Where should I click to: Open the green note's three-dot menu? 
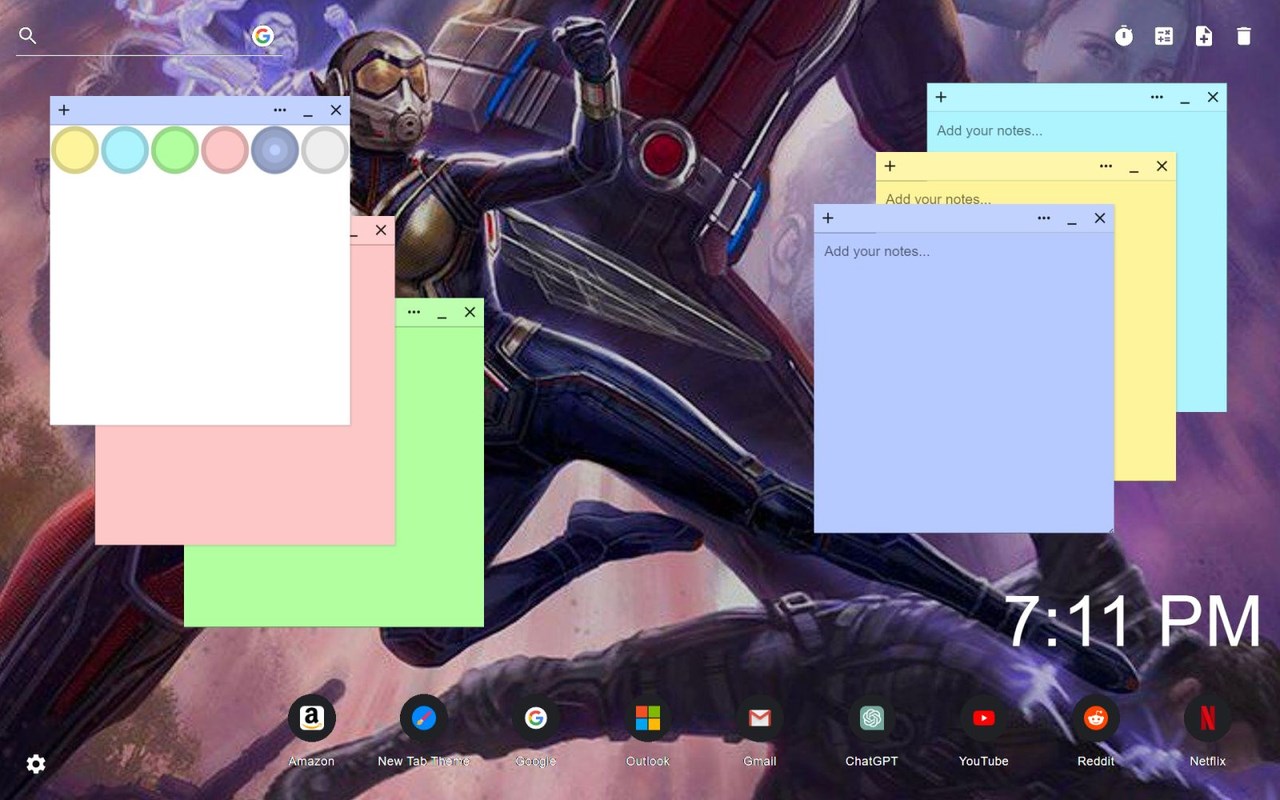pyautogui.click(x=414, y=312)
